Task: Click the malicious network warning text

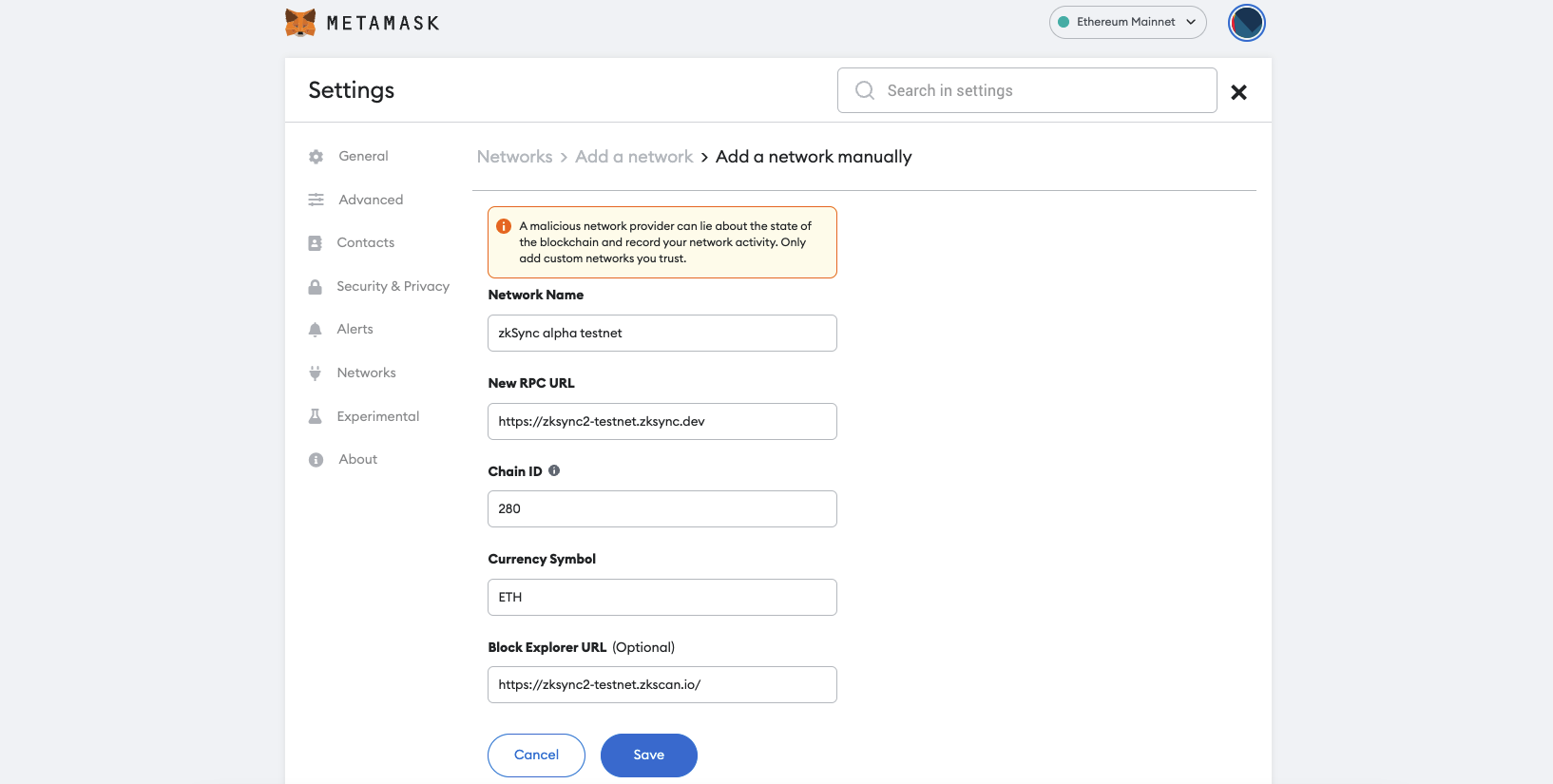Action: [665, 242]
